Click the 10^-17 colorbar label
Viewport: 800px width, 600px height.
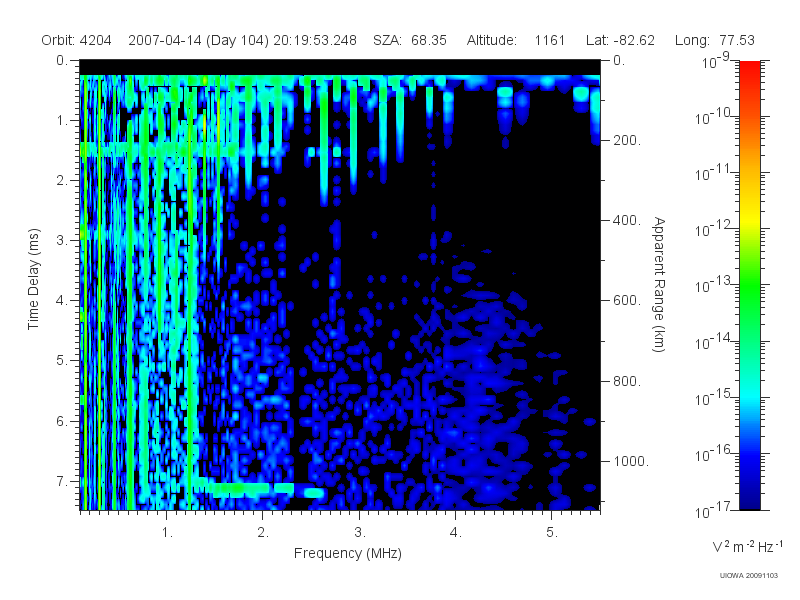pyautogui.click(x=714, y=510)
